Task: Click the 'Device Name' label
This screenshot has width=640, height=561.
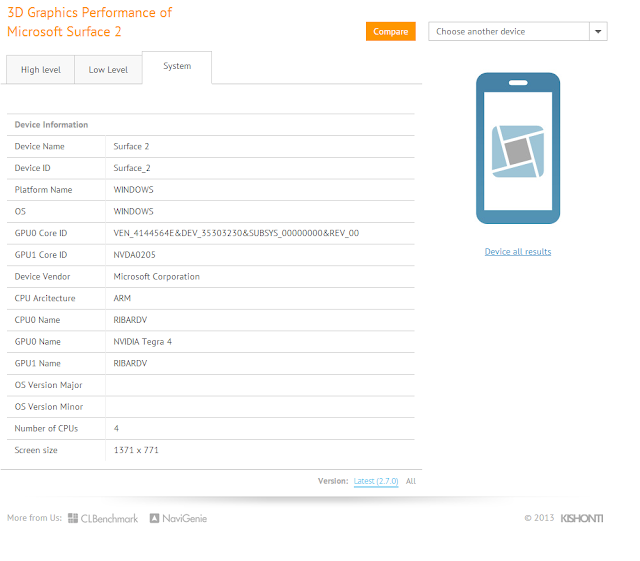Action: 40,146
